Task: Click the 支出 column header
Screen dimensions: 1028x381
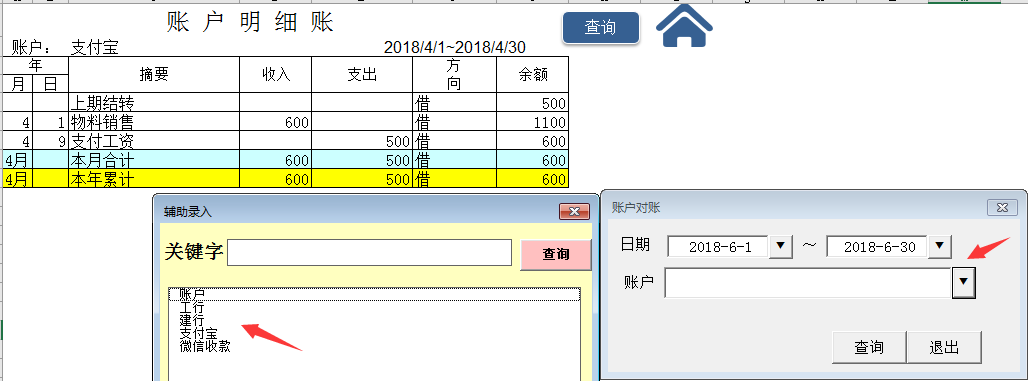Action: coord(362,75)
